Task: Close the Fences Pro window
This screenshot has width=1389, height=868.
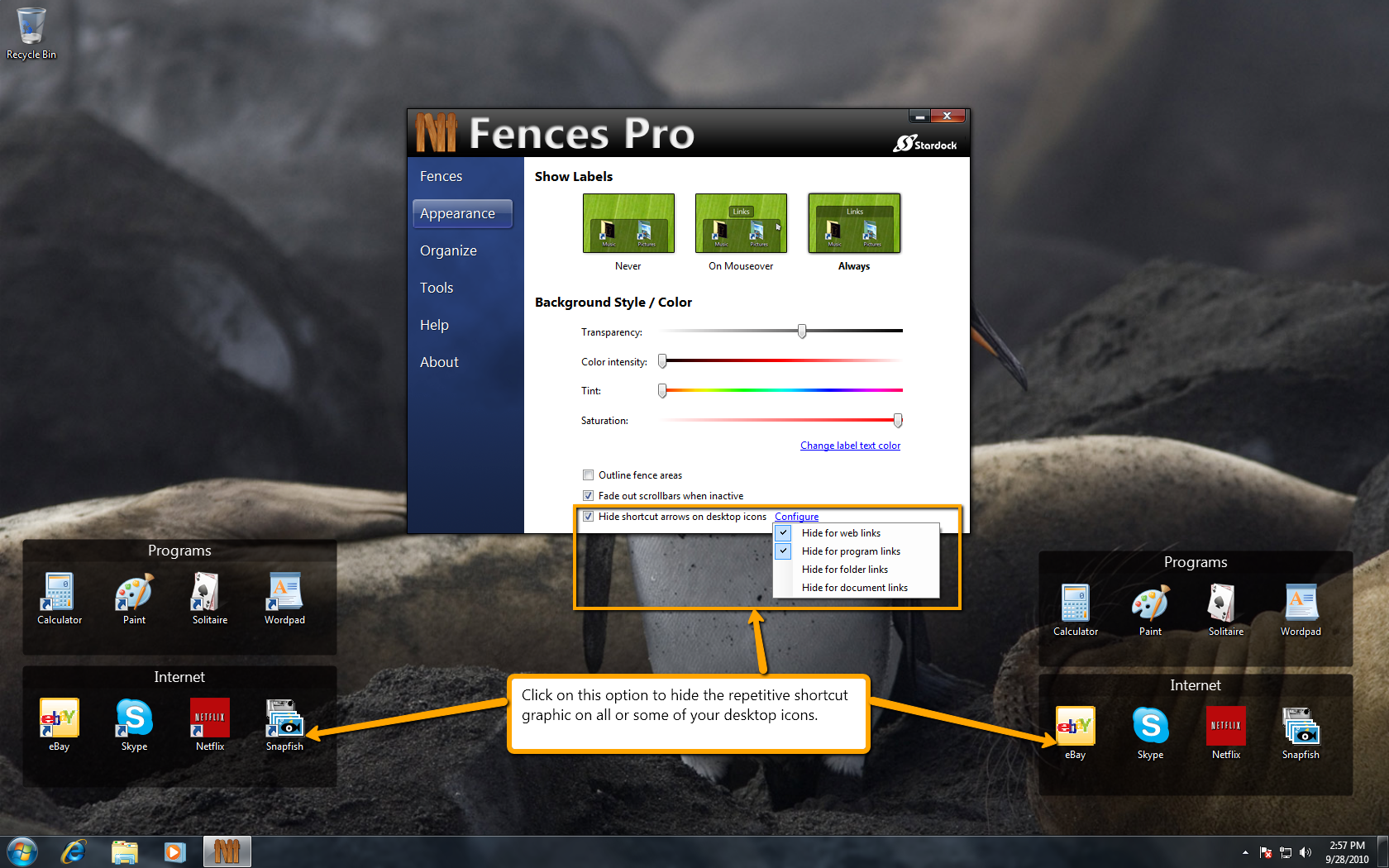Action: pyautogui.click(x=947, y=117)
